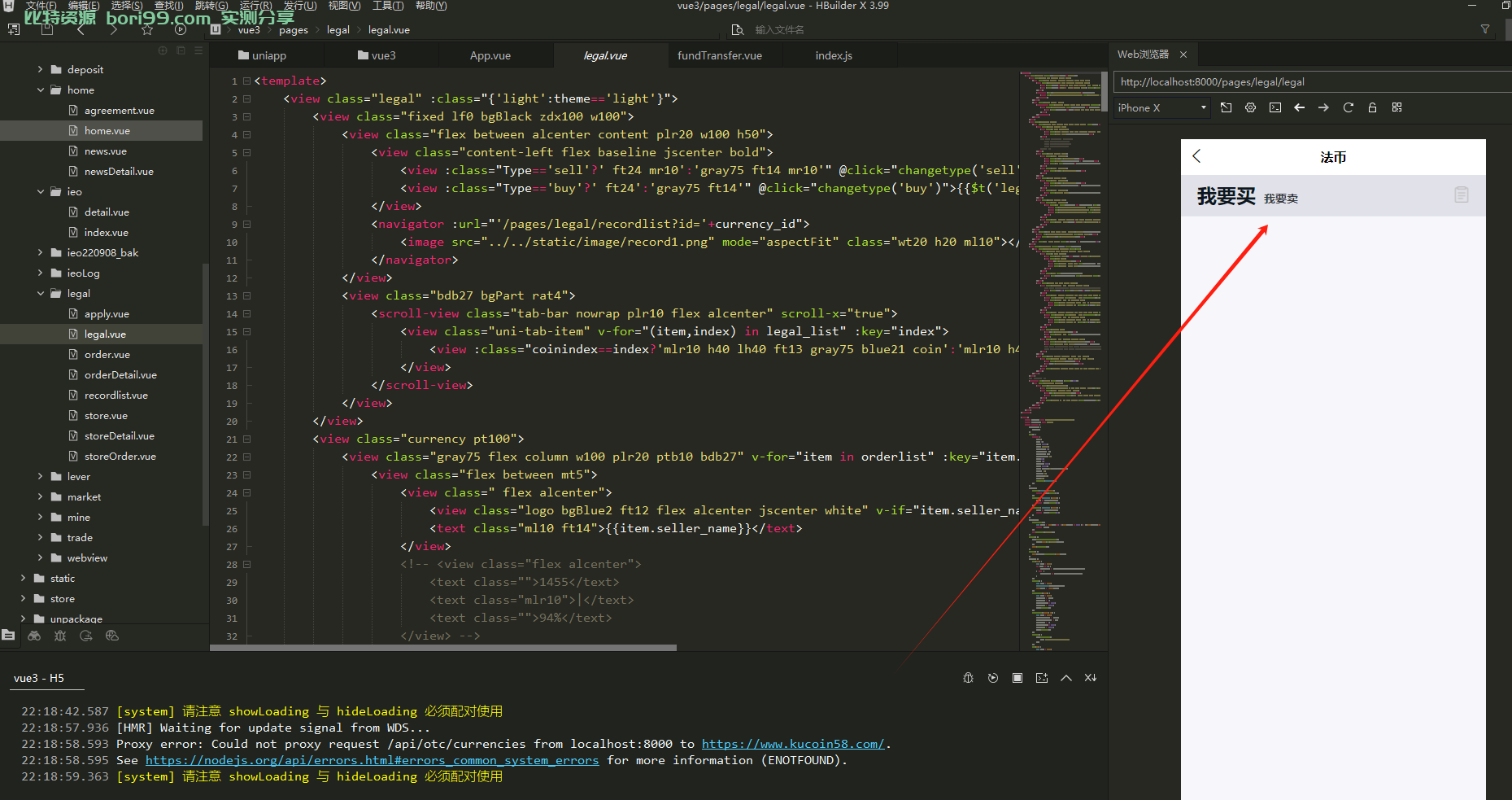Click the console clear output icon
This screenshot has width=1512, height=800.
pos(1042,678)
